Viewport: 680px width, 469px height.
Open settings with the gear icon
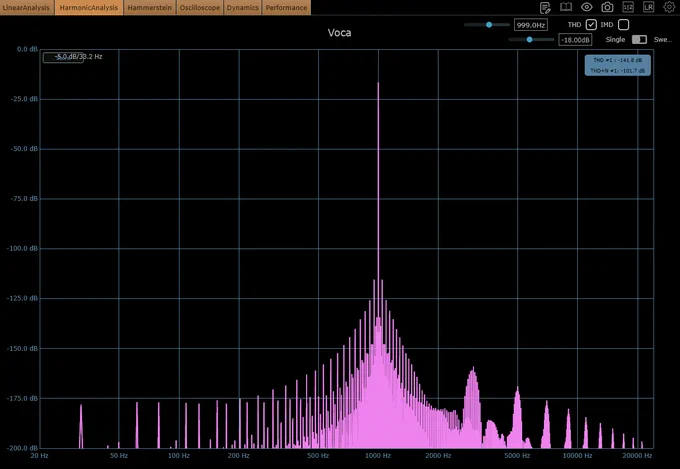pyautogui.click(x=669, y=7)
